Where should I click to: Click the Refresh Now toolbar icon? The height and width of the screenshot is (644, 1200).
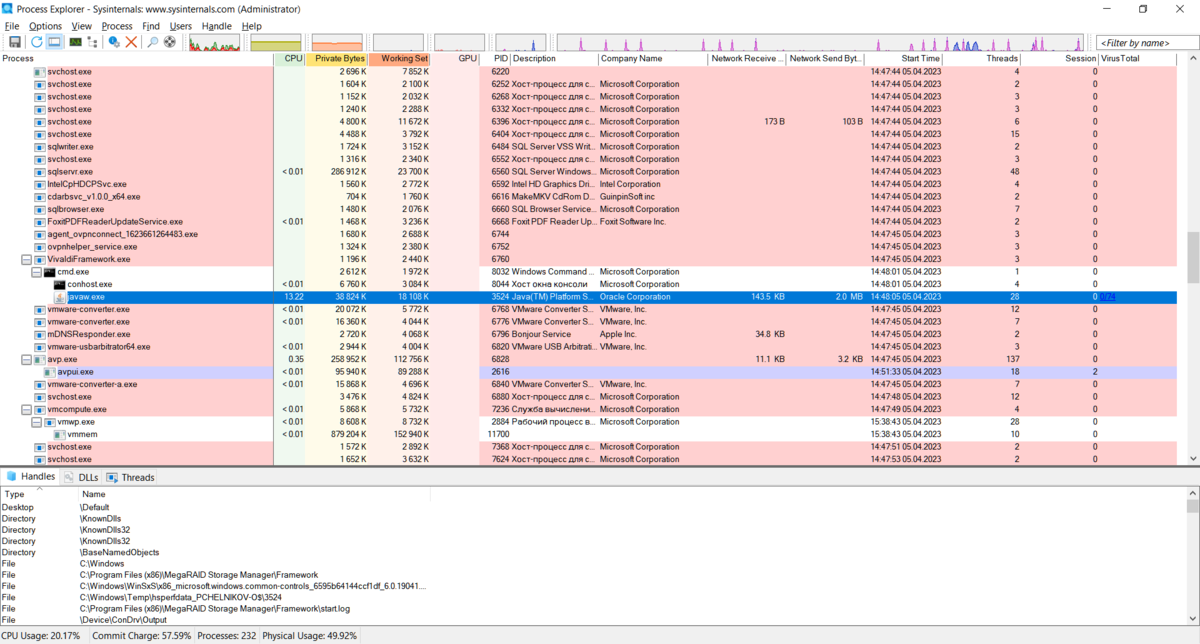36,42
